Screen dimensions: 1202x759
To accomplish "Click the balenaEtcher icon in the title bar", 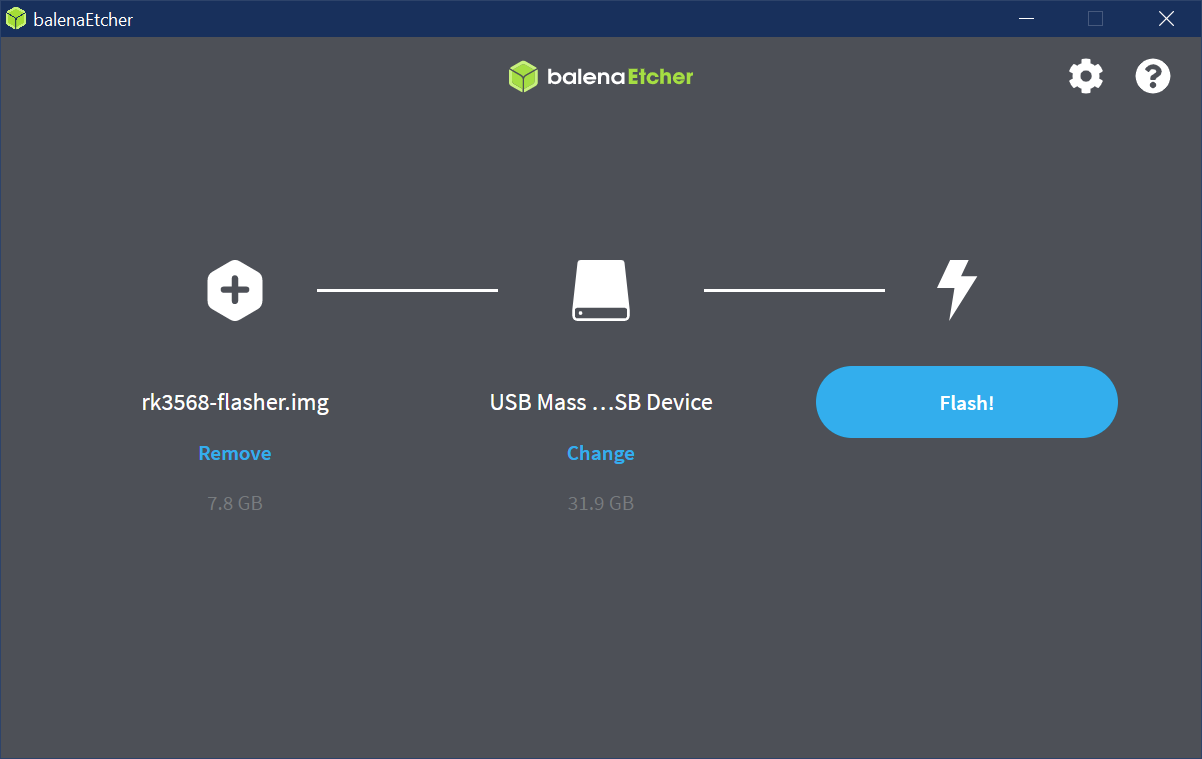I will (16, 18).
